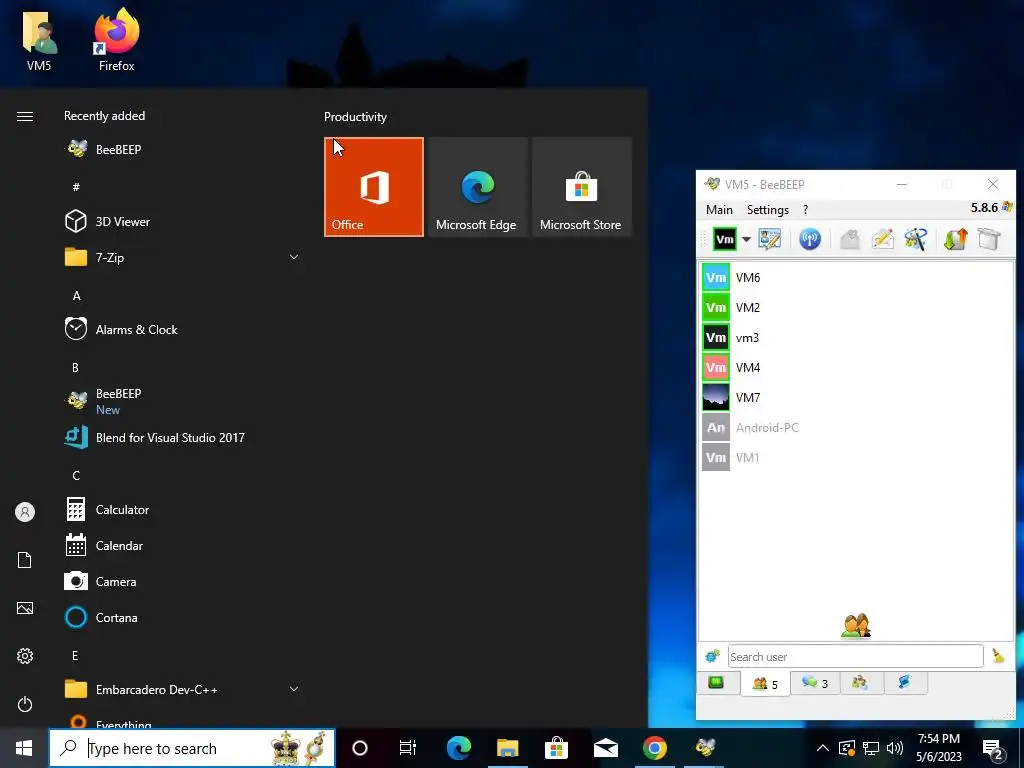The width and height of the screenshot is (1024, 768).
Task: Click the blue broadcast antenna icon
Action: pos(810,239)
